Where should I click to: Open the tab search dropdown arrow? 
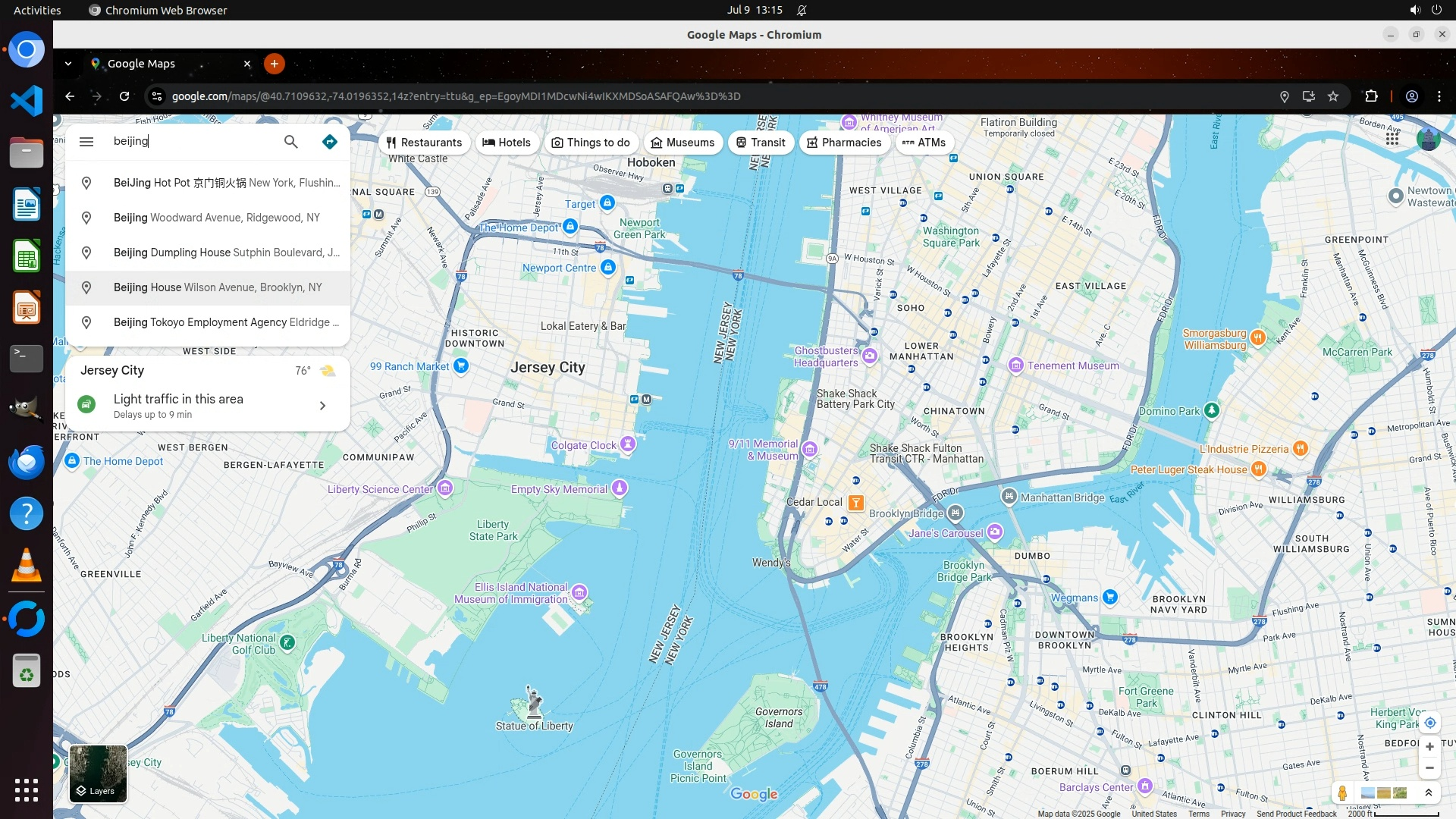pos(68,64)
